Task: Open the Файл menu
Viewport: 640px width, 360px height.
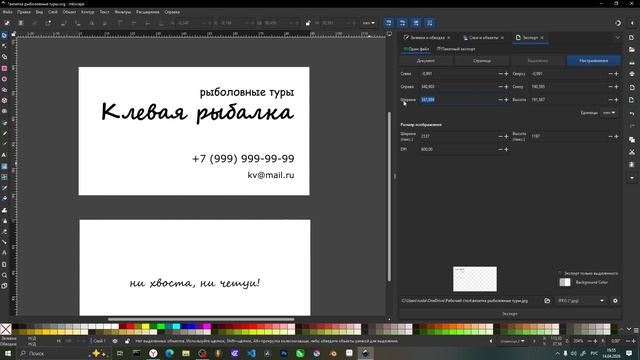Action: pos(7,12)
